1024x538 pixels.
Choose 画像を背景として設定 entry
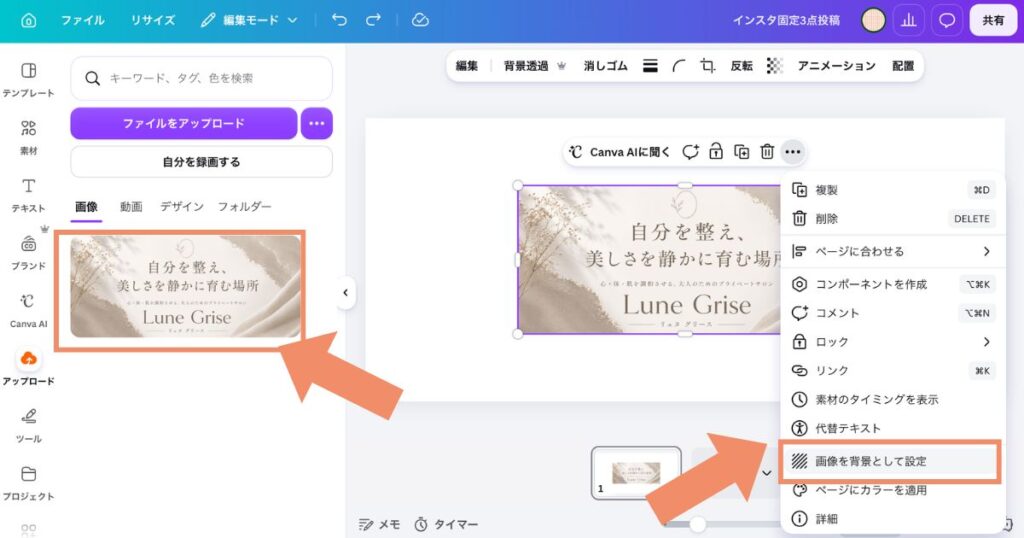[x=893, y=461]
